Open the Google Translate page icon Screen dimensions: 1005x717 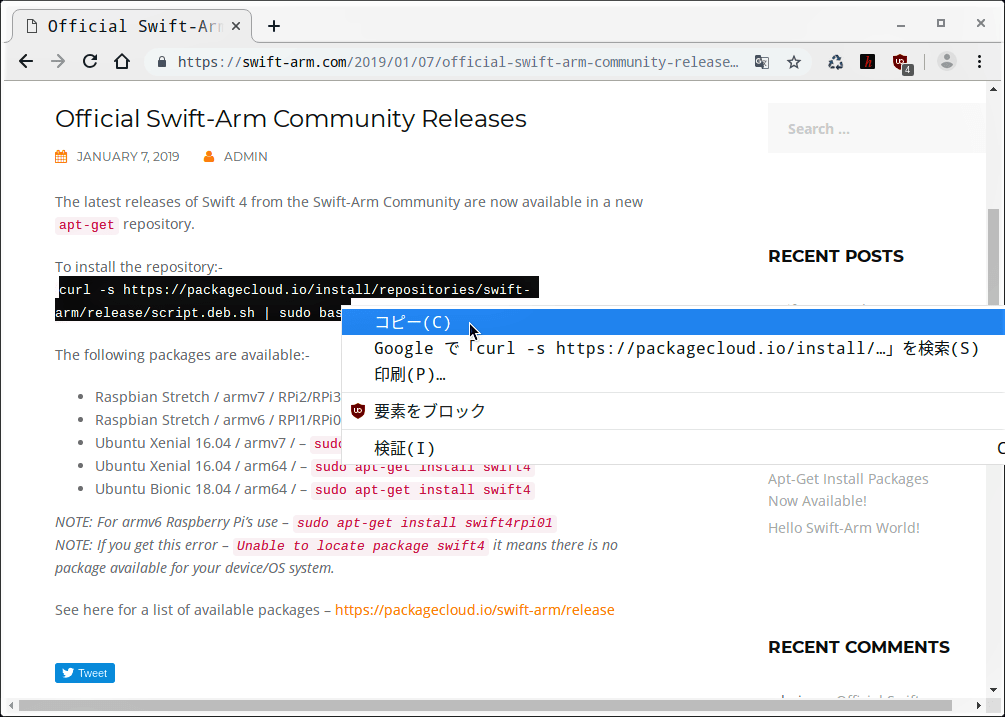click(761, 62)
